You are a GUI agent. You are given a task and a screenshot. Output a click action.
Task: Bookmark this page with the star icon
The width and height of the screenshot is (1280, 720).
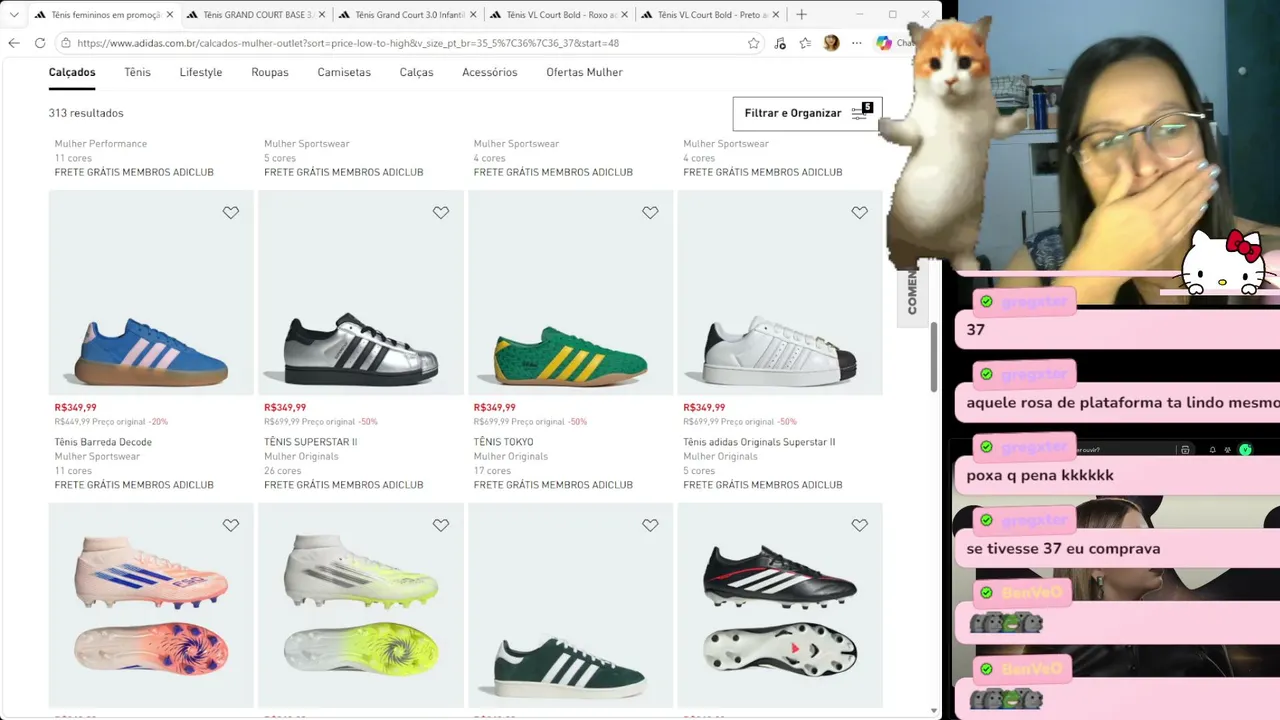(x=753, y=43)
